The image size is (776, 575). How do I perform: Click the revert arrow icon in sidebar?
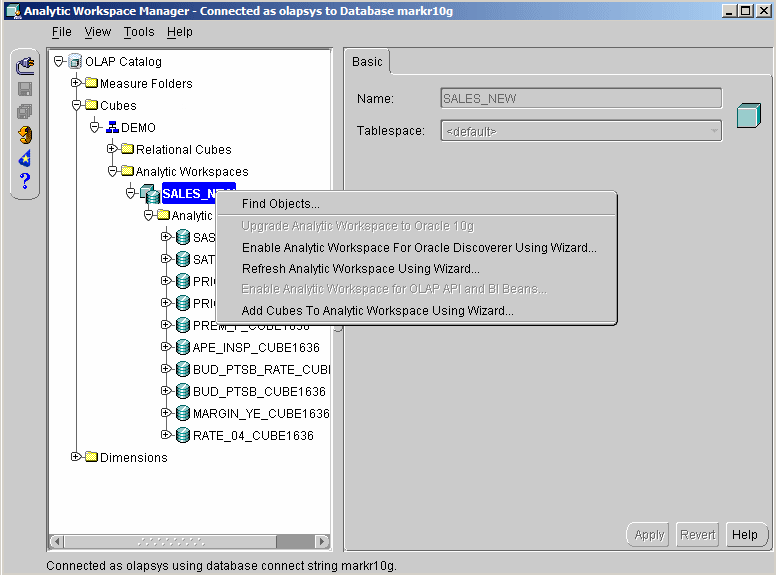pos(25,135)
